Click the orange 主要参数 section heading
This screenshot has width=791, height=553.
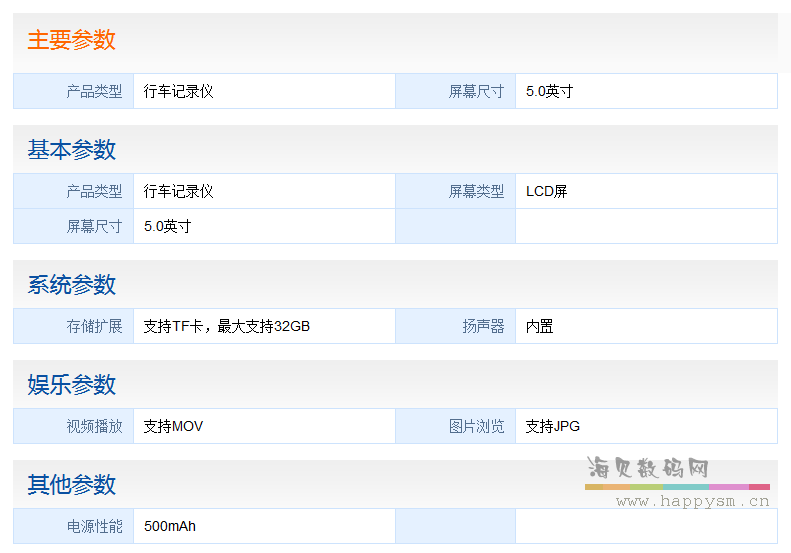tap(71, 40)
